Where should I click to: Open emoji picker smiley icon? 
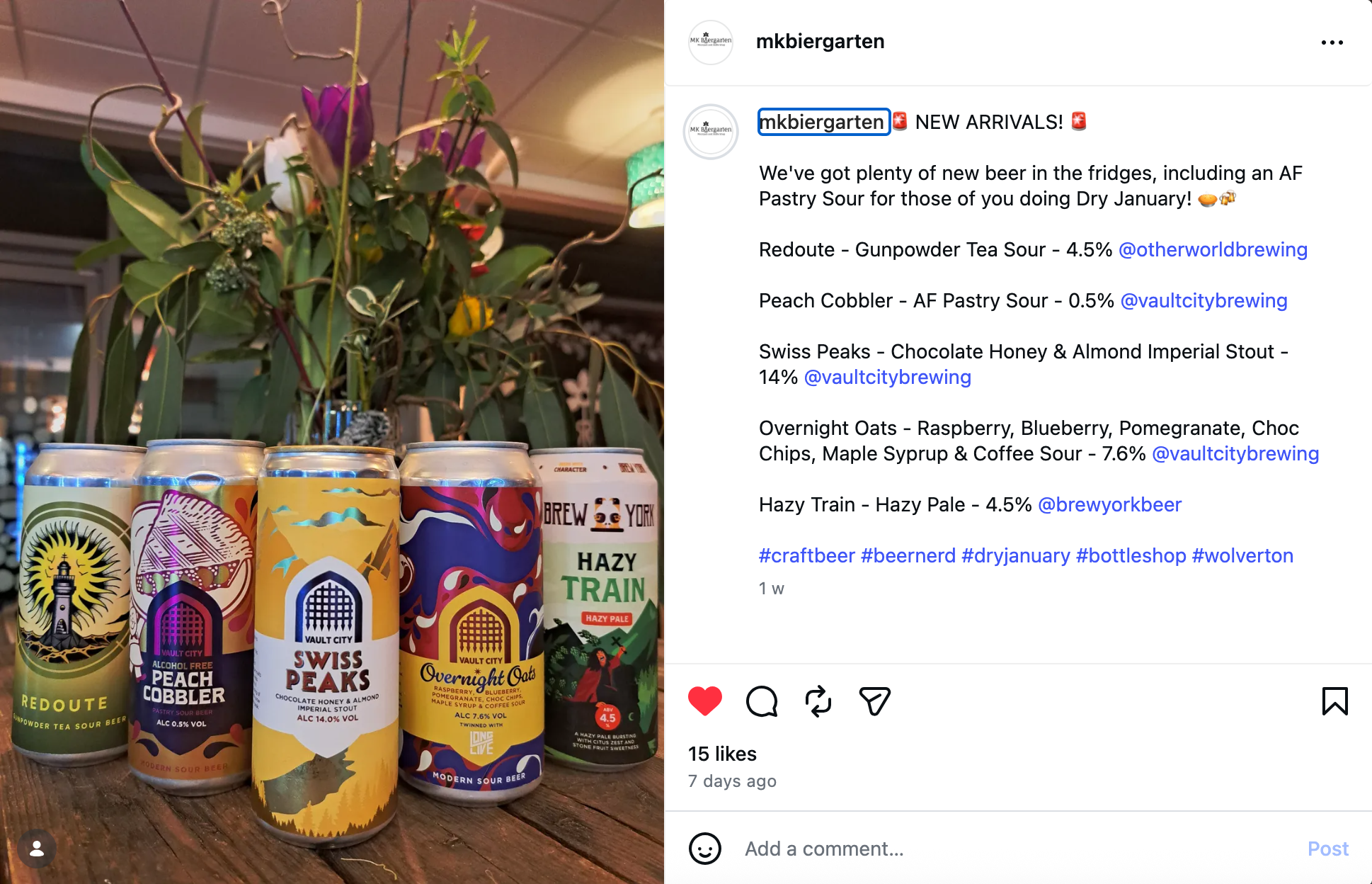coord(704,849)
